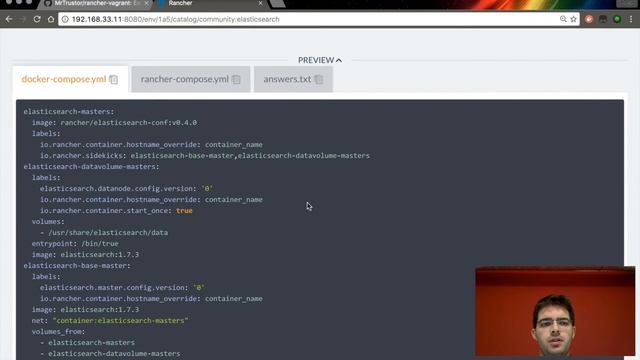This screenshot has height=360, width=640.
Task: Click the webcam video overlay thumbnail
Action: pos(555,311)
